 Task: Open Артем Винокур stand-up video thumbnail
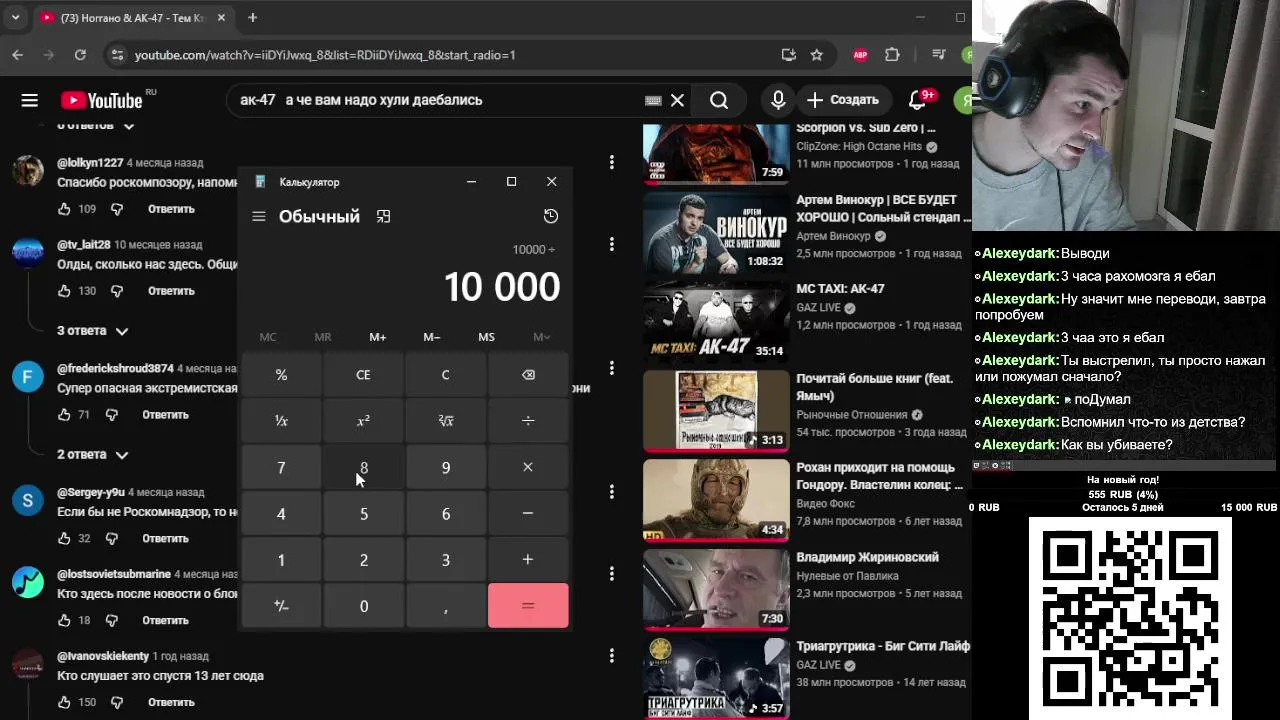coord(716,231)
